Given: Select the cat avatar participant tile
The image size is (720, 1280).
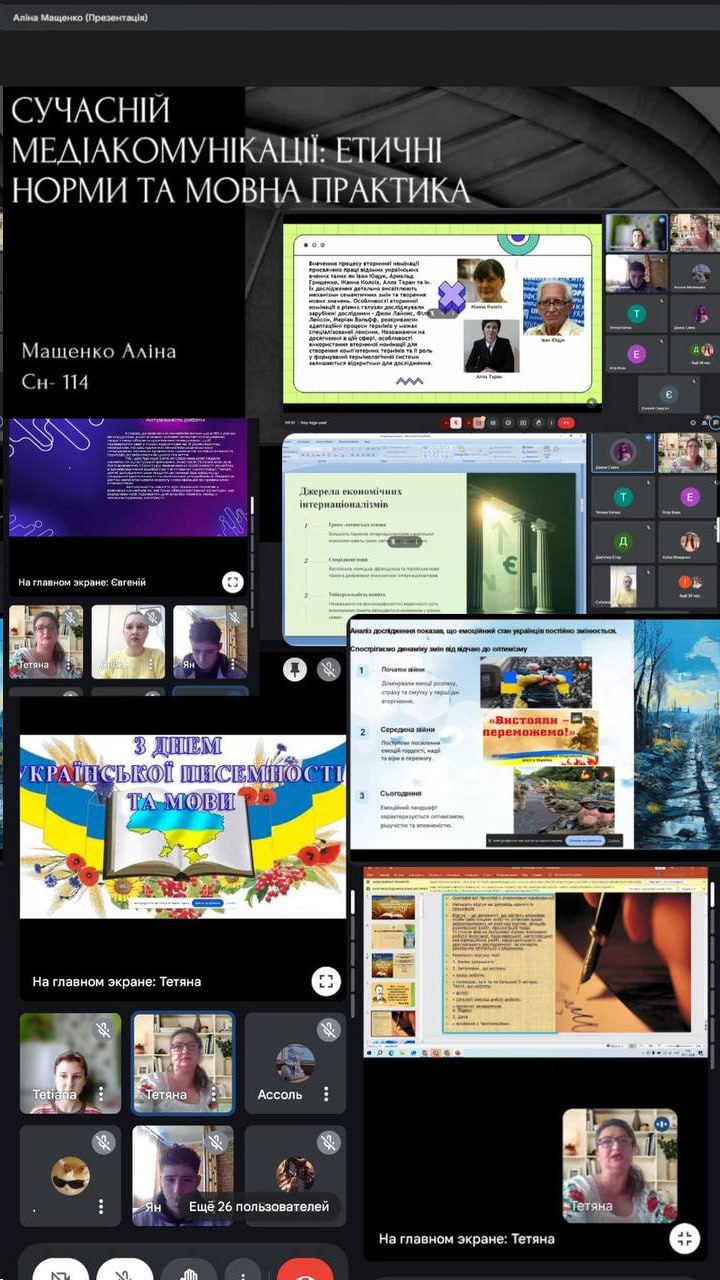Looking at the screenshot, I should (70, 1175).
